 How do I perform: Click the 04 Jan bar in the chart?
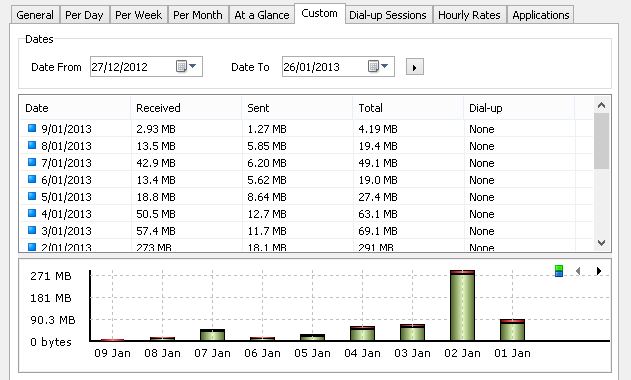pos(362,334)
